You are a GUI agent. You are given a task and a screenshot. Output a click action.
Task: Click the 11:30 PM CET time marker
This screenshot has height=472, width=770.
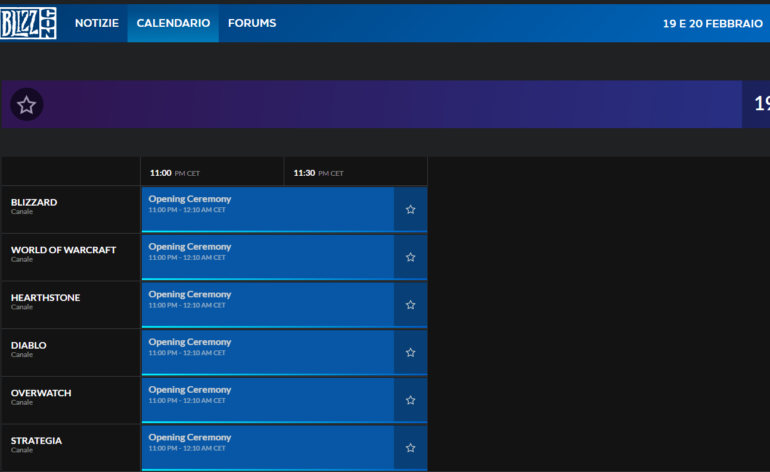pos(318,173)
